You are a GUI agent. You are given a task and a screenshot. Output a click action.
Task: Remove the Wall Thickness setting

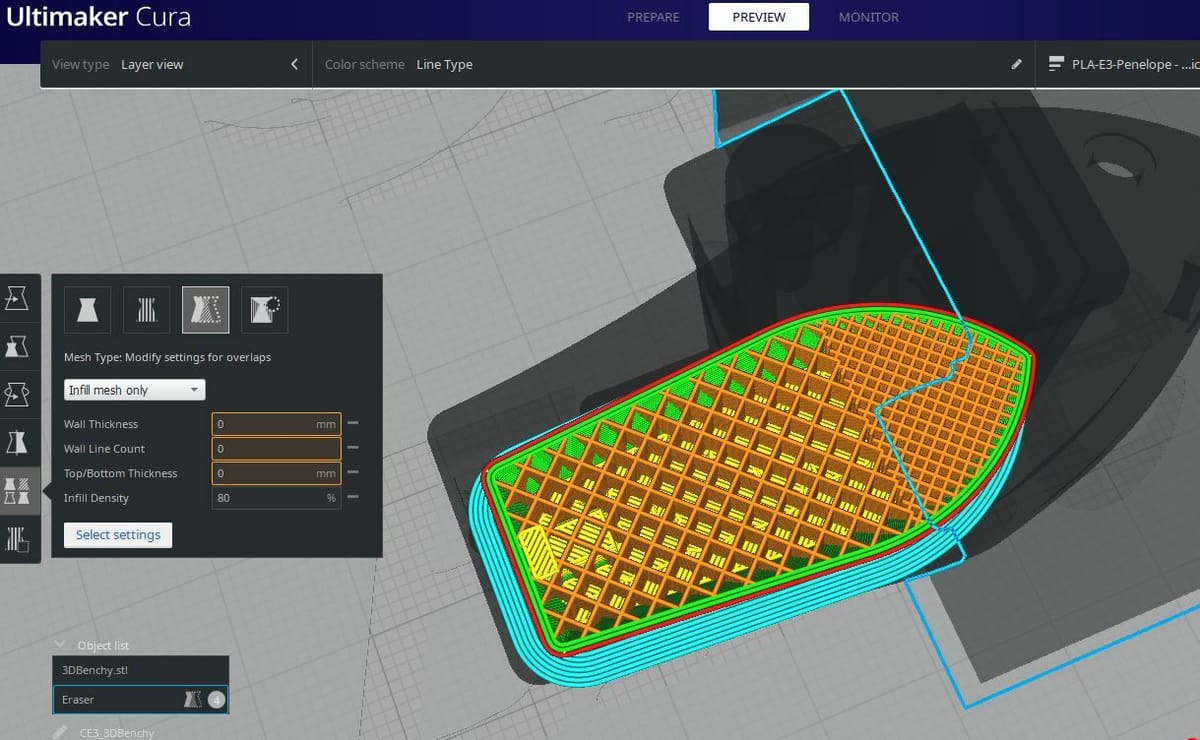[x=353, y=424]
